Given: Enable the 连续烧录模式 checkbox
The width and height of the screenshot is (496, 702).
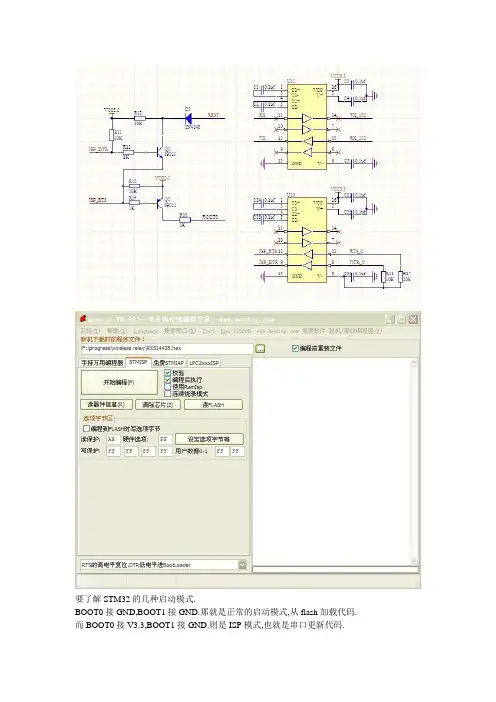Looking at the screenshot, I should (167, 394).
